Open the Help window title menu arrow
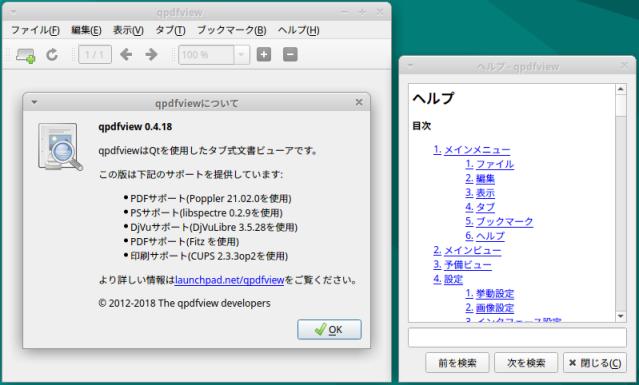This screenshot has height=385, width=639. coord(410,65)
